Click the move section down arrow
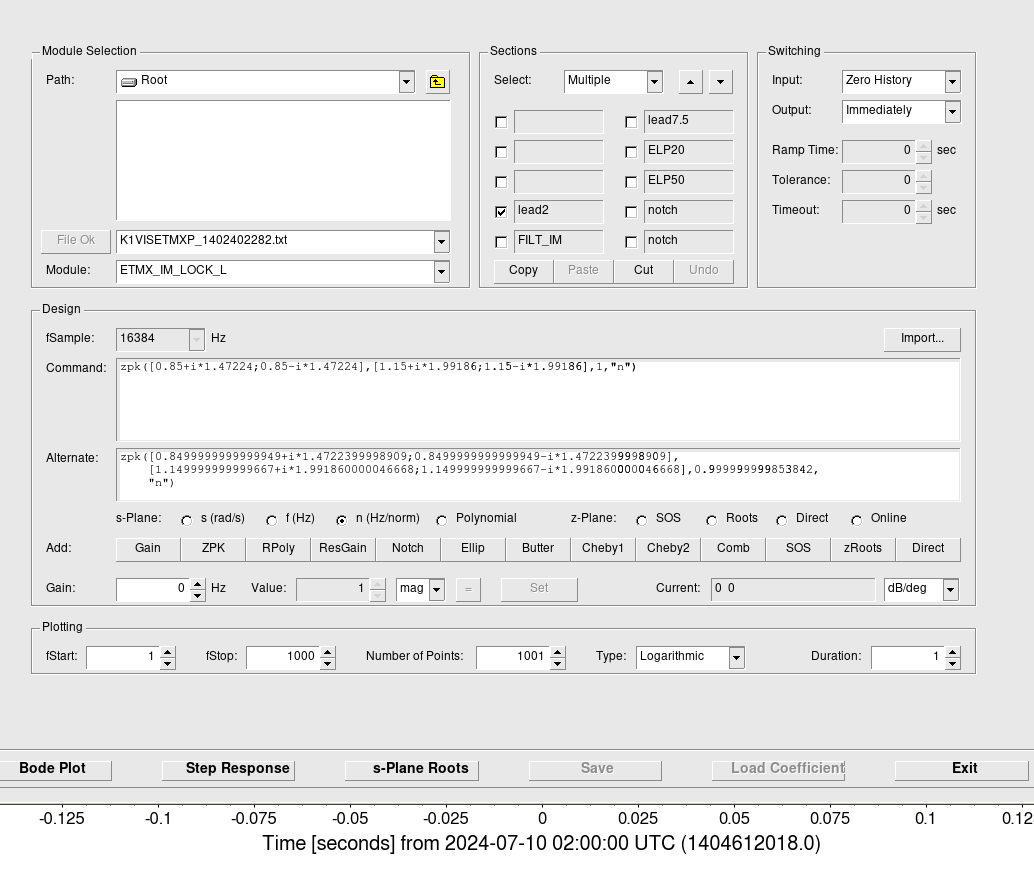This screenshot has height=870, width=1034. (x=720, y=82)
